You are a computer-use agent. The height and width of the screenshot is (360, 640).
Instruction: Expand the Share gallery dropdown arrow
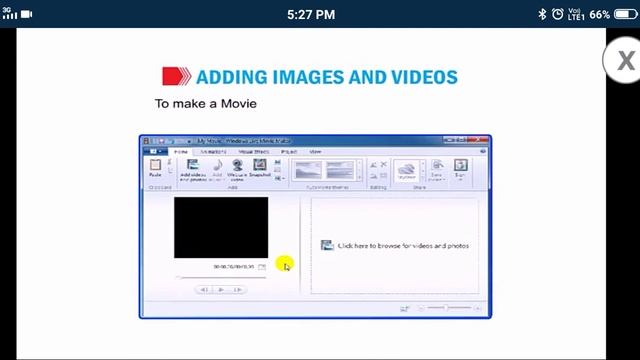[423, 178]
